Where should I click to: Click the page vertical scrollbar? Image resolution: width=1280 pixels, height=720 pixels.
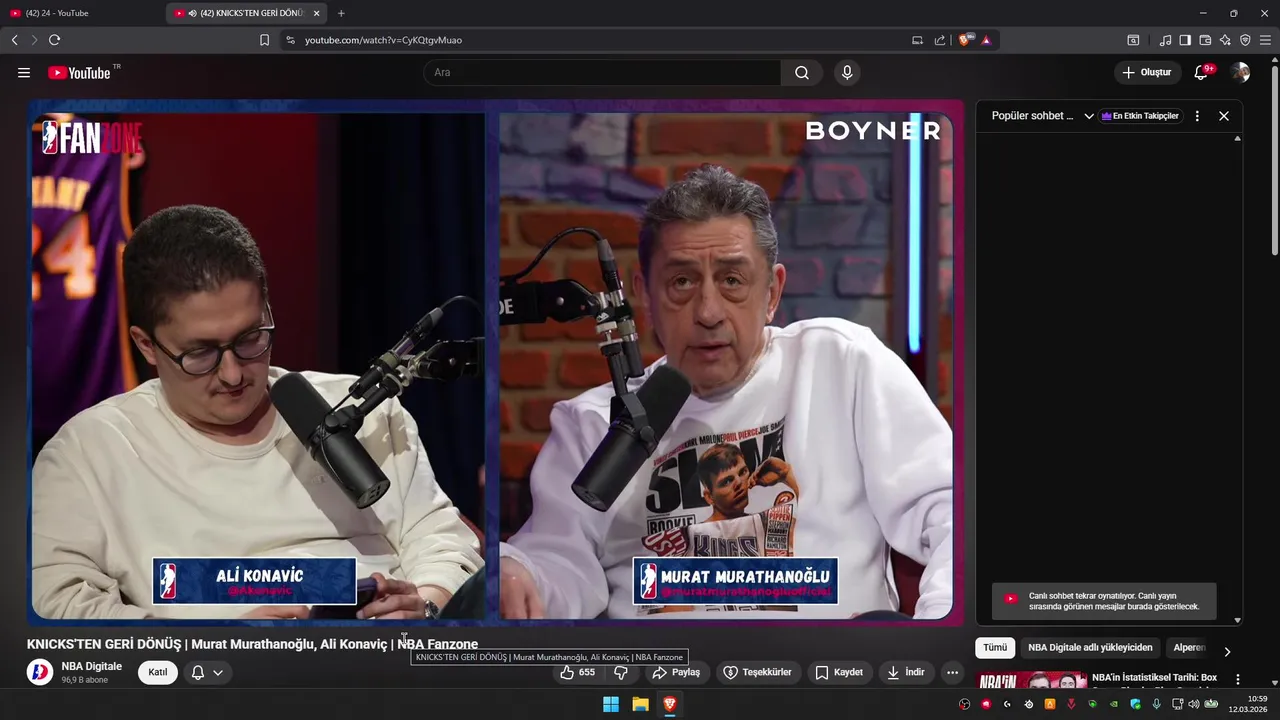[x=1274, y=160]
